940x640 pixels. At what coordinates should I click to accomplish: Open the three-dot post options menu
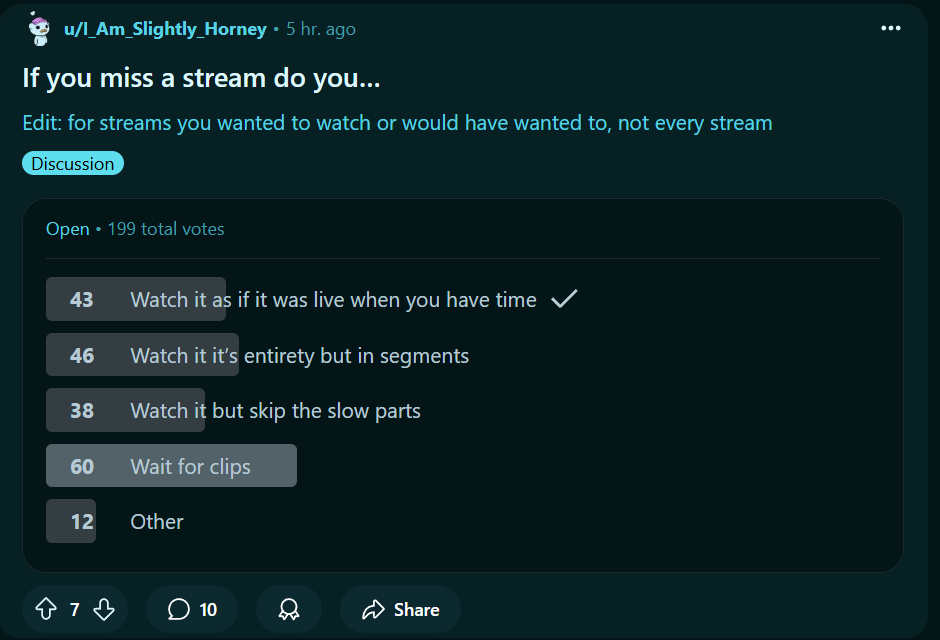click(891, 28)
